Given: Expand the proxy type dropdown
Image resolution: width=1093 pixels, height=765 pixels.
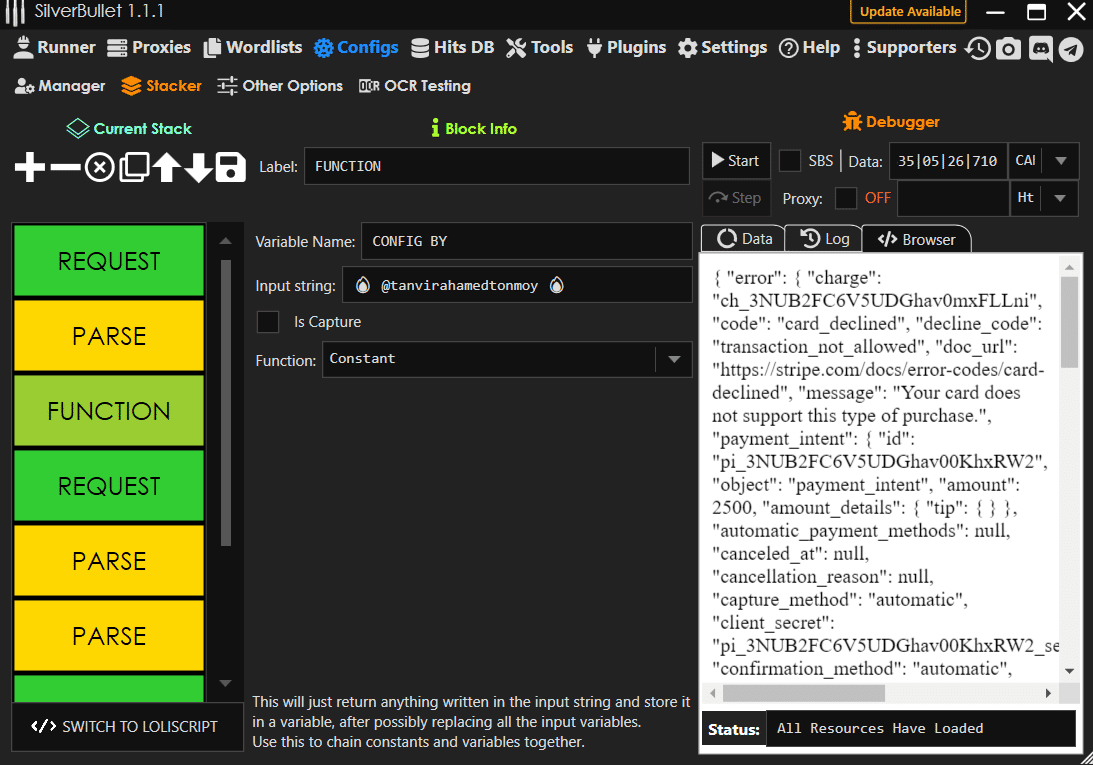Looking at the screenshot, I should tap(1061, 198).
